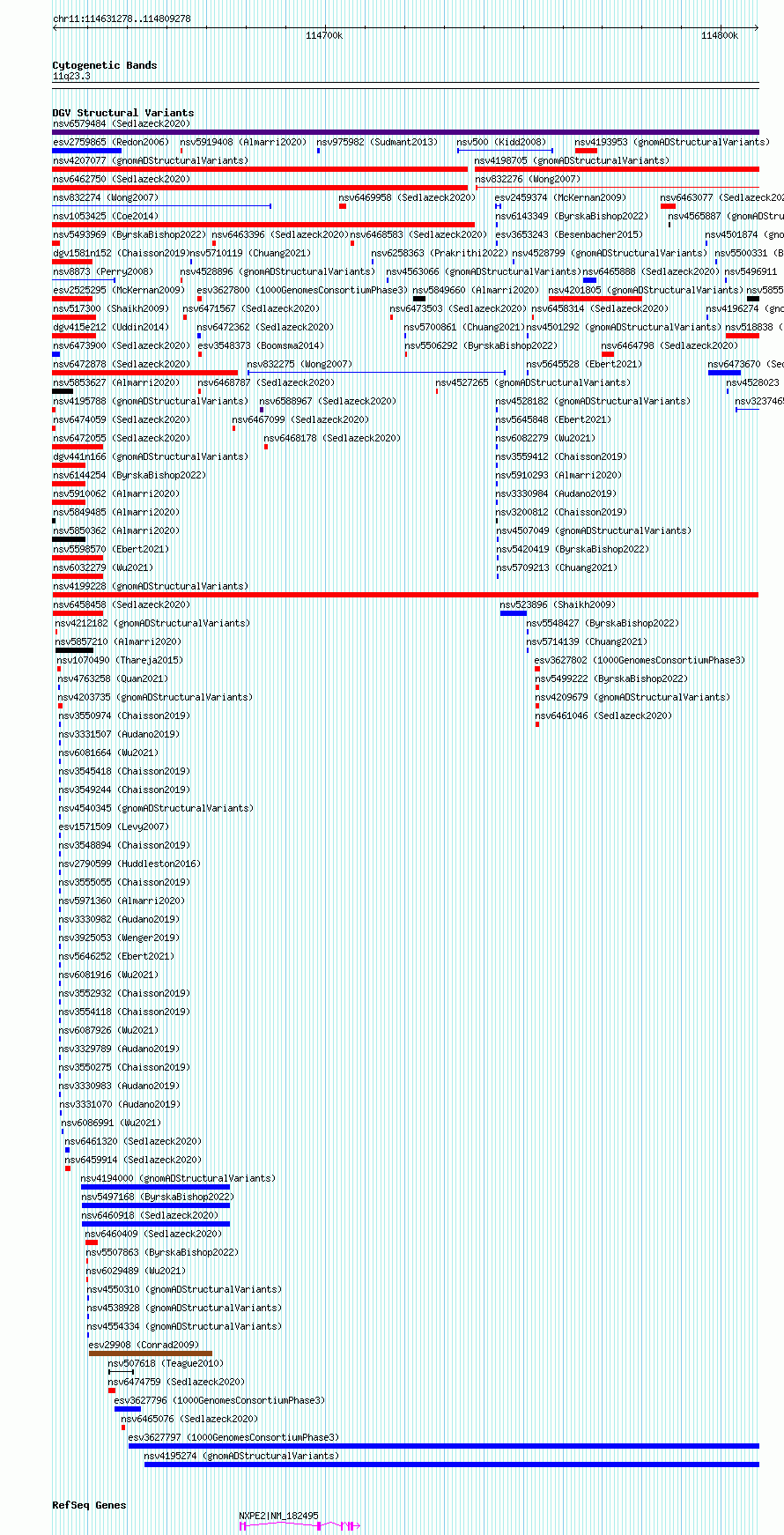Open variant nsv5849660 (Almarri2020)
The height and width of the screenshot is (1535, 784).
coord(476,290)
